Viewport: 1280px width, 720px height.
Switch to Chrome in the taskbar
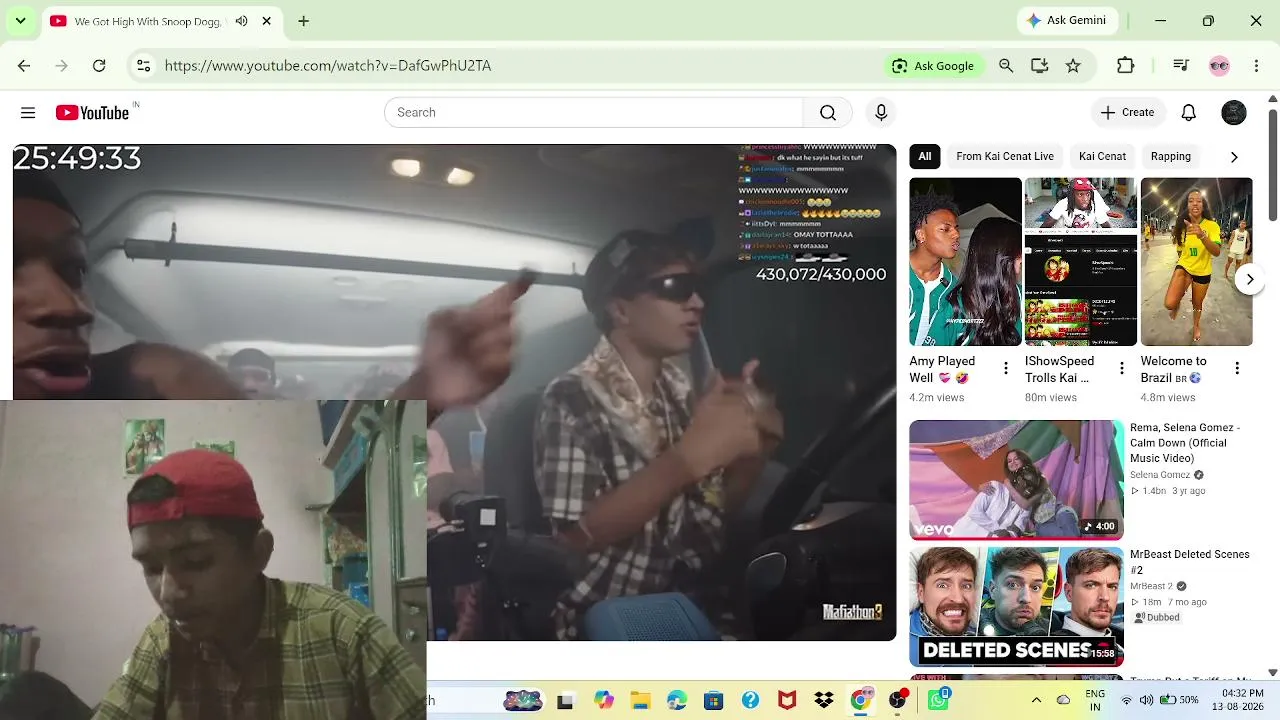(x=860, y=701)
